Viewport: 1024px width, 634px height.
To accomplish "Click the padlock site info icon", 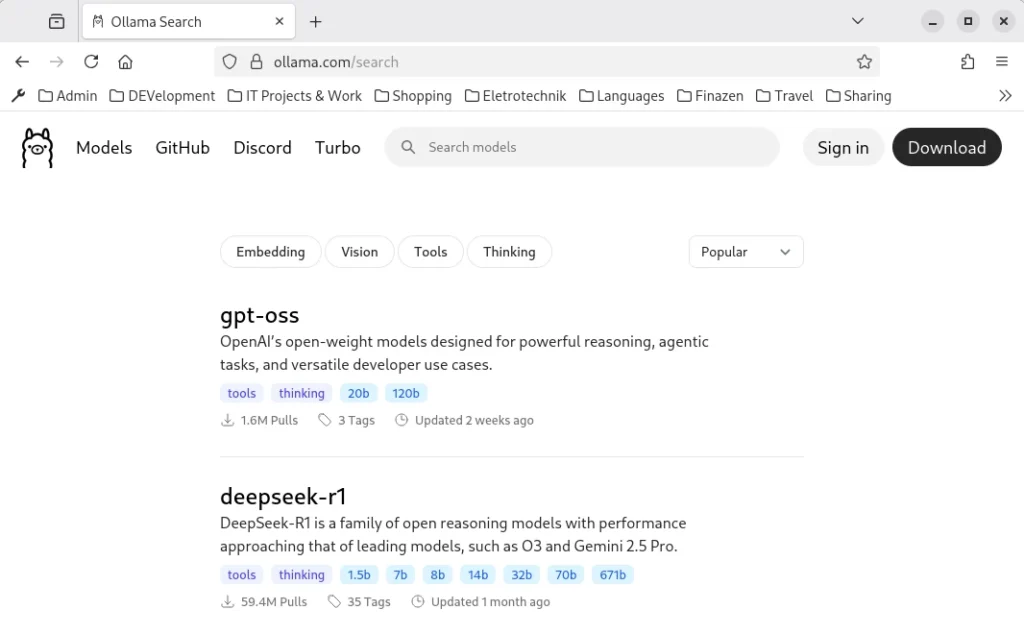I will (x=257, y=61).
